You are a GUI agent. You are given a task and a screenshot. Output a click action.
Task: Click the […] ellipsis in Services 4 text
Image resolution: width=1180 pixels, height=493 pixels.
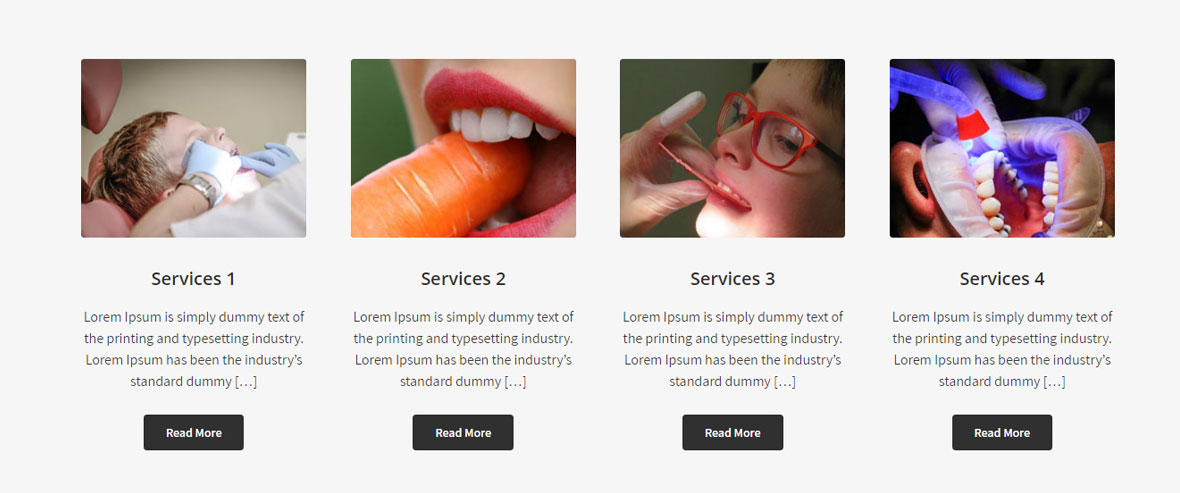coord(1054,382)
